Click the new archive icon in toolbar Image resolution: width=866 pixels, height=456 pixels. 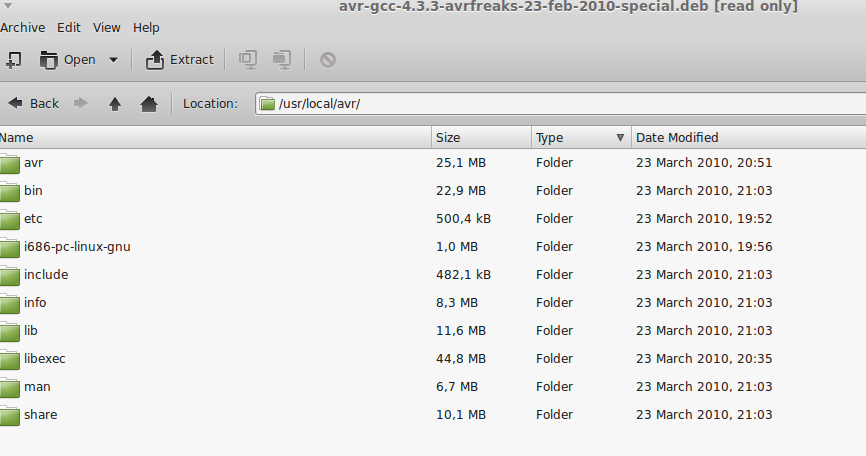tap(13, 60)
